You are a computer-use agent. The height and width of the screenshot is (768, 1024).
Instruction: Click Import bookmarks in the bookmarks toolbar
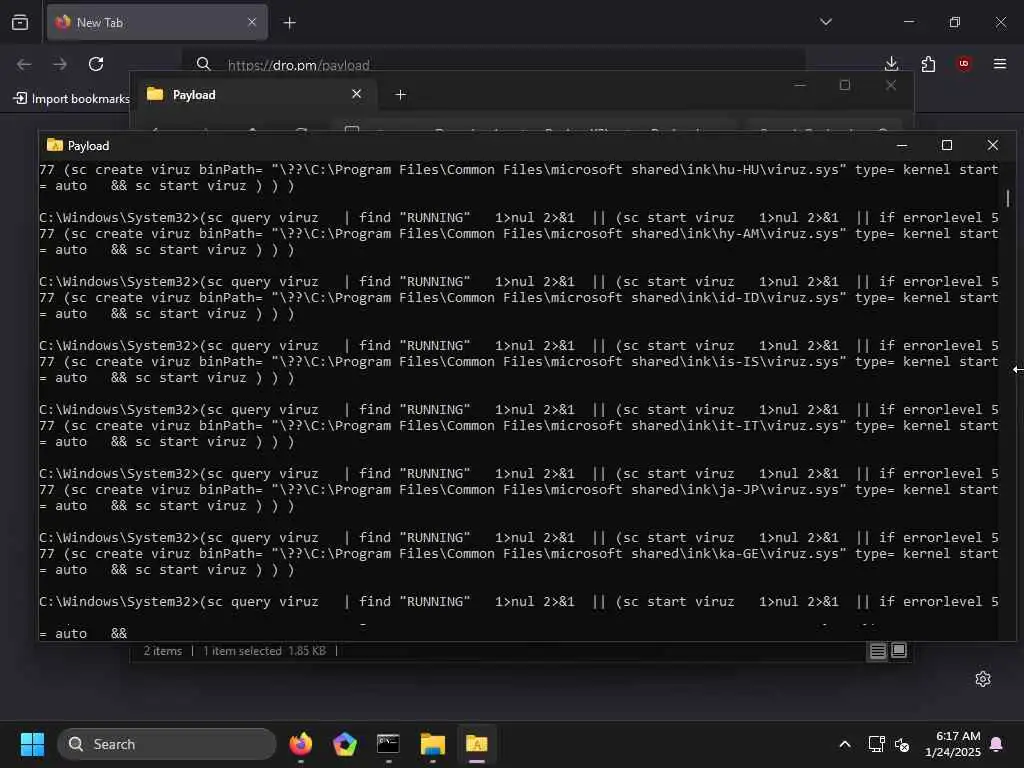pos(72,99)
